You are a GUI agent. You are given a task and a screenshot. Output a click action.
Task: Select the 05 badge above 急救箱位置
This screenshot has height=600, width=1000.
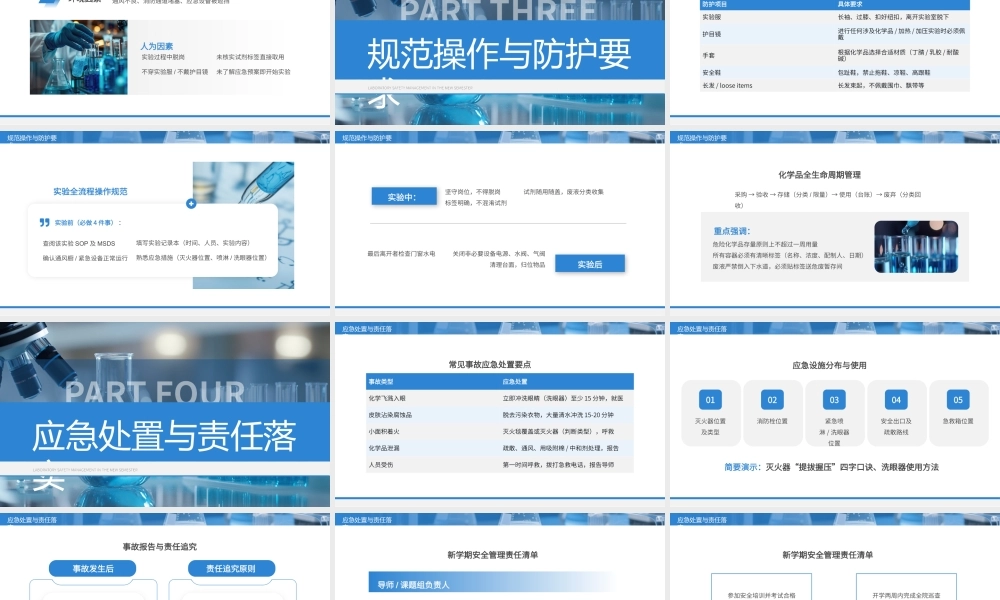click(x=958, y=400)
